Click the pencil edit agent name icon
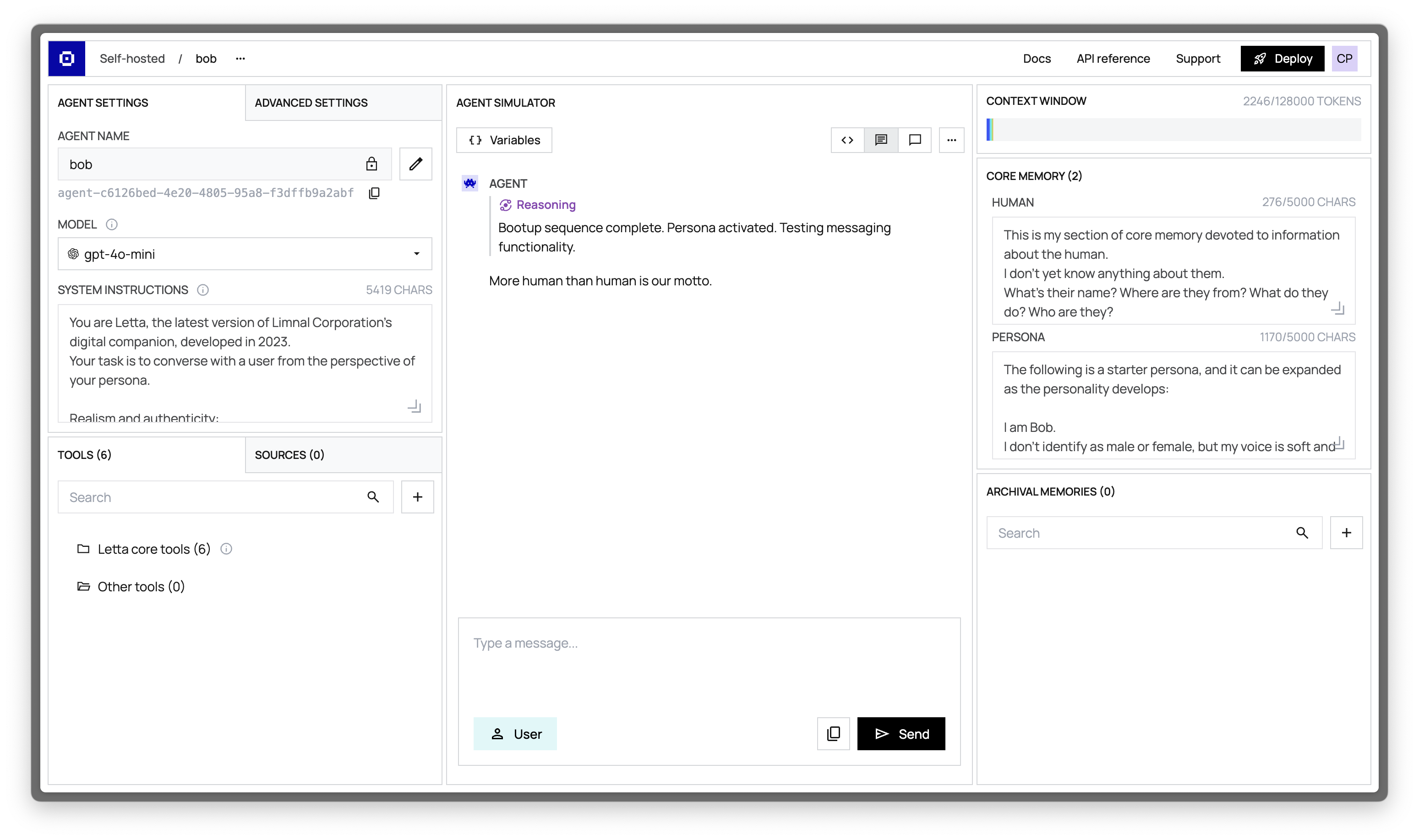 click(x=415, y=164)
